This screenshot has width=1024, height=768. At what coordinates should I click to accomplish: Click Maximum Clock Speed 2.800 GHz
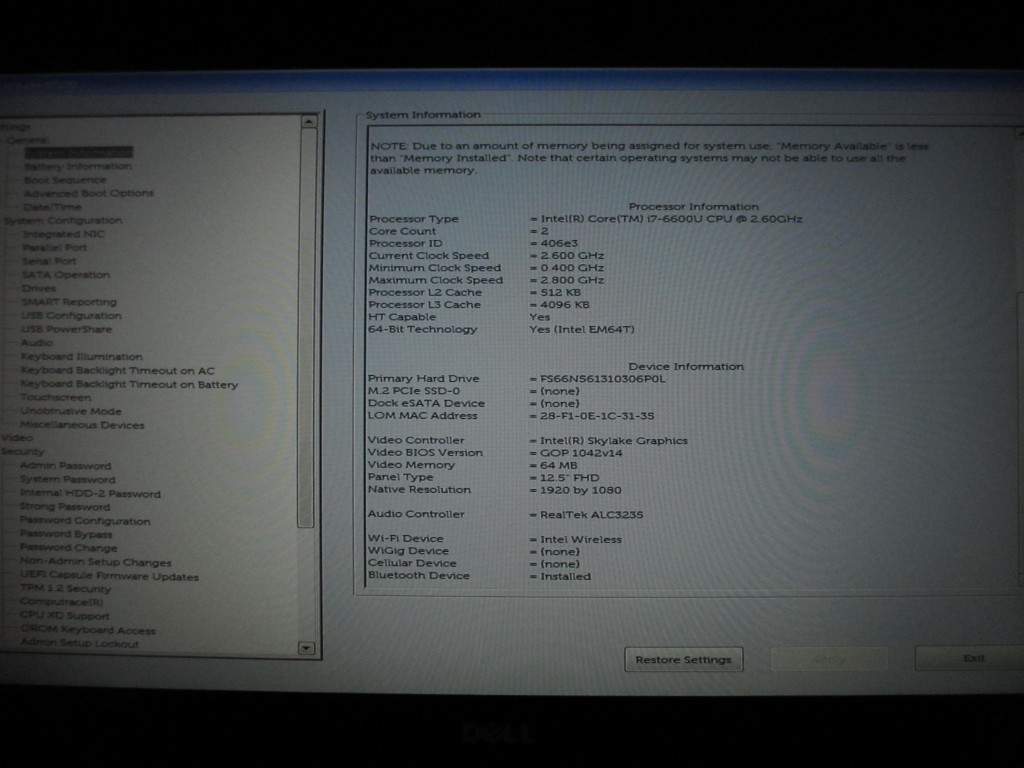click(572, 280)
